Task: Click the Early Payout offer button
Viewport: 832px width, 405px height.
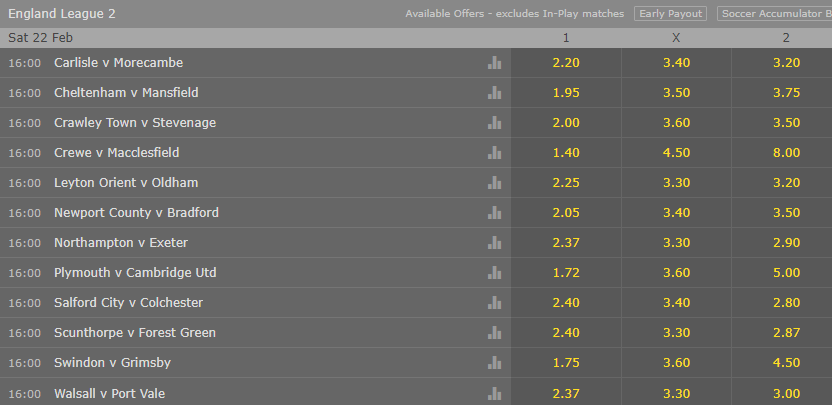Action: click(670, 14)
